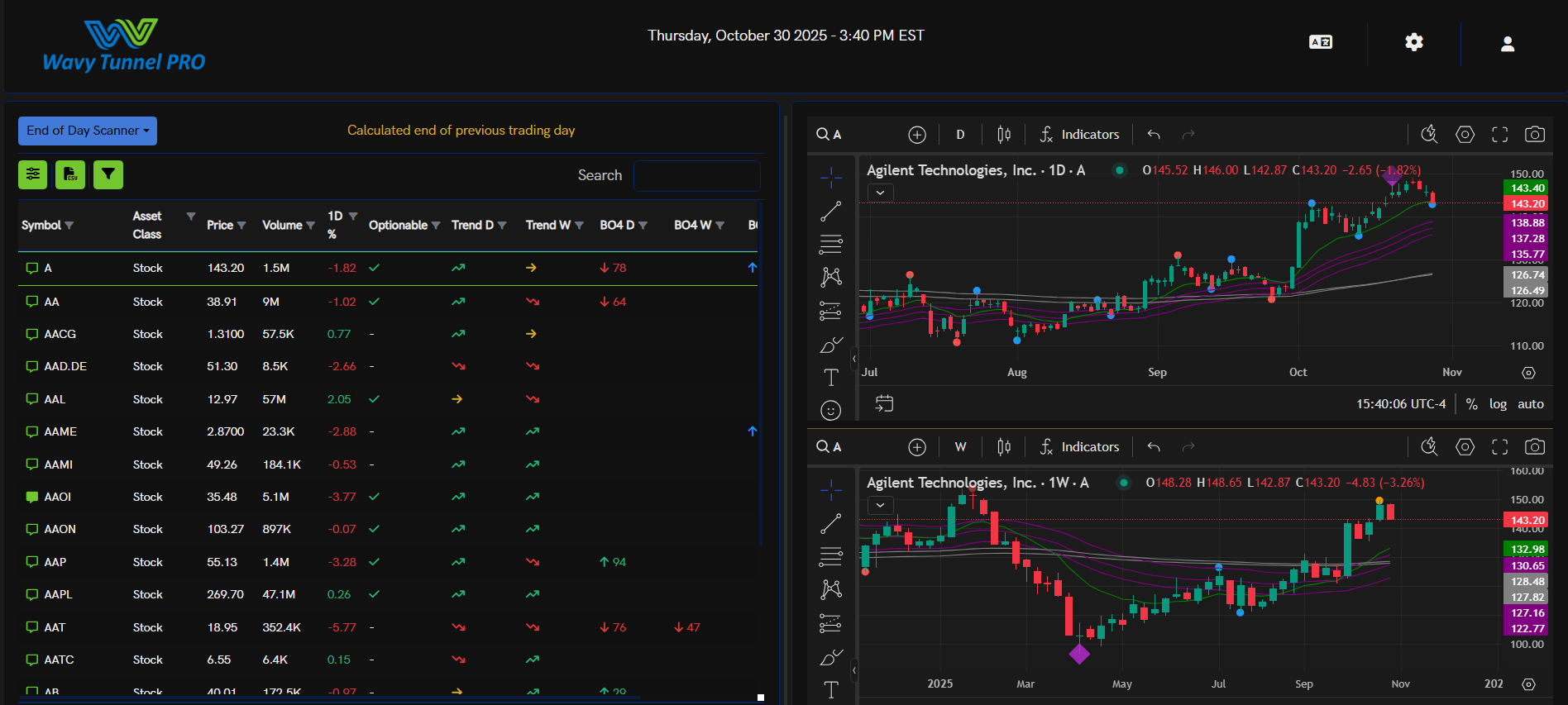Expand daily chart legend chevron
The width and height of the screenshot is (1568, 705).
881,193
